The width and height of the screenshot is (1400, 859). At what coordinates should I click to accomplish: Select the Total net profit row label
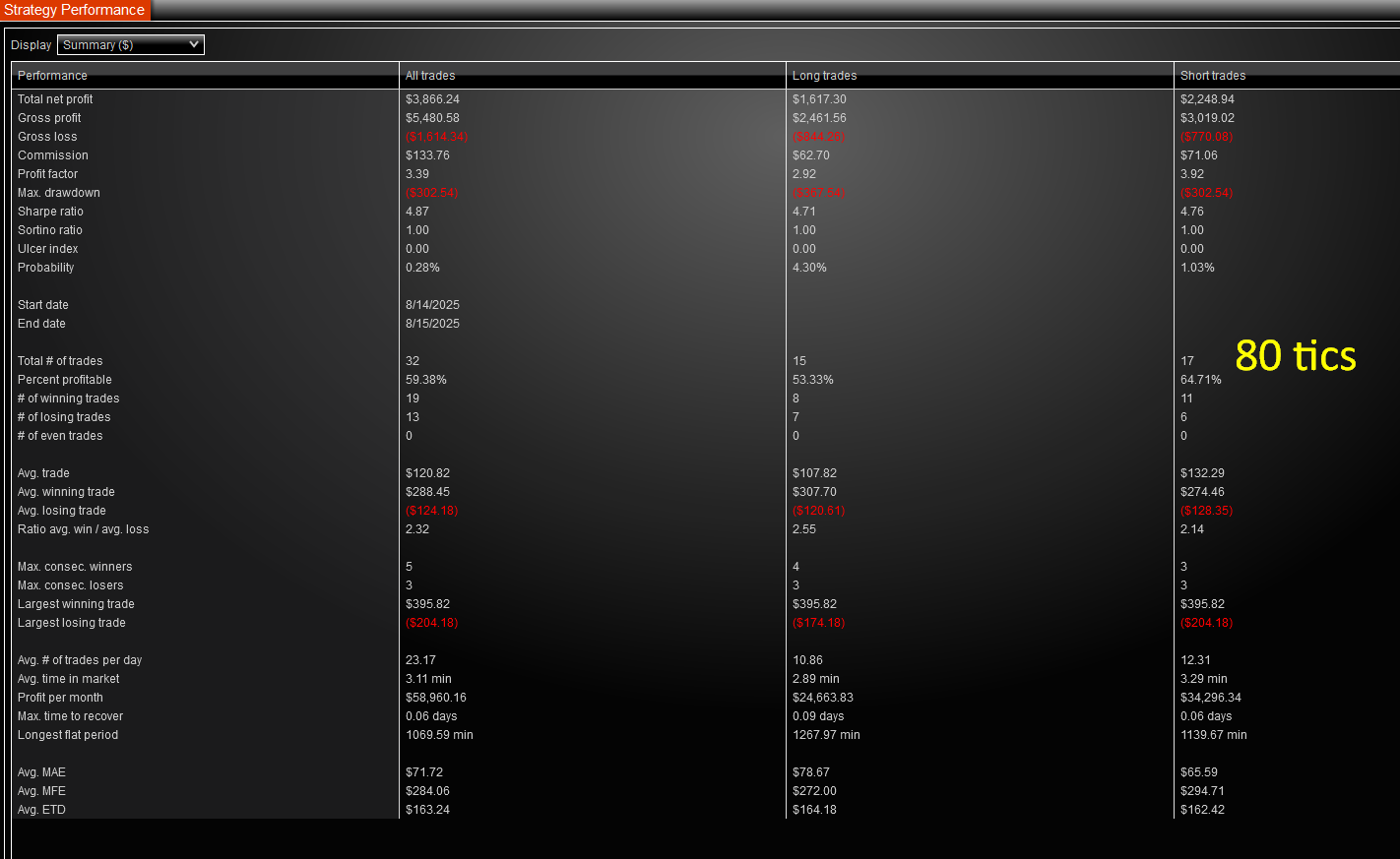click(55, 99)
